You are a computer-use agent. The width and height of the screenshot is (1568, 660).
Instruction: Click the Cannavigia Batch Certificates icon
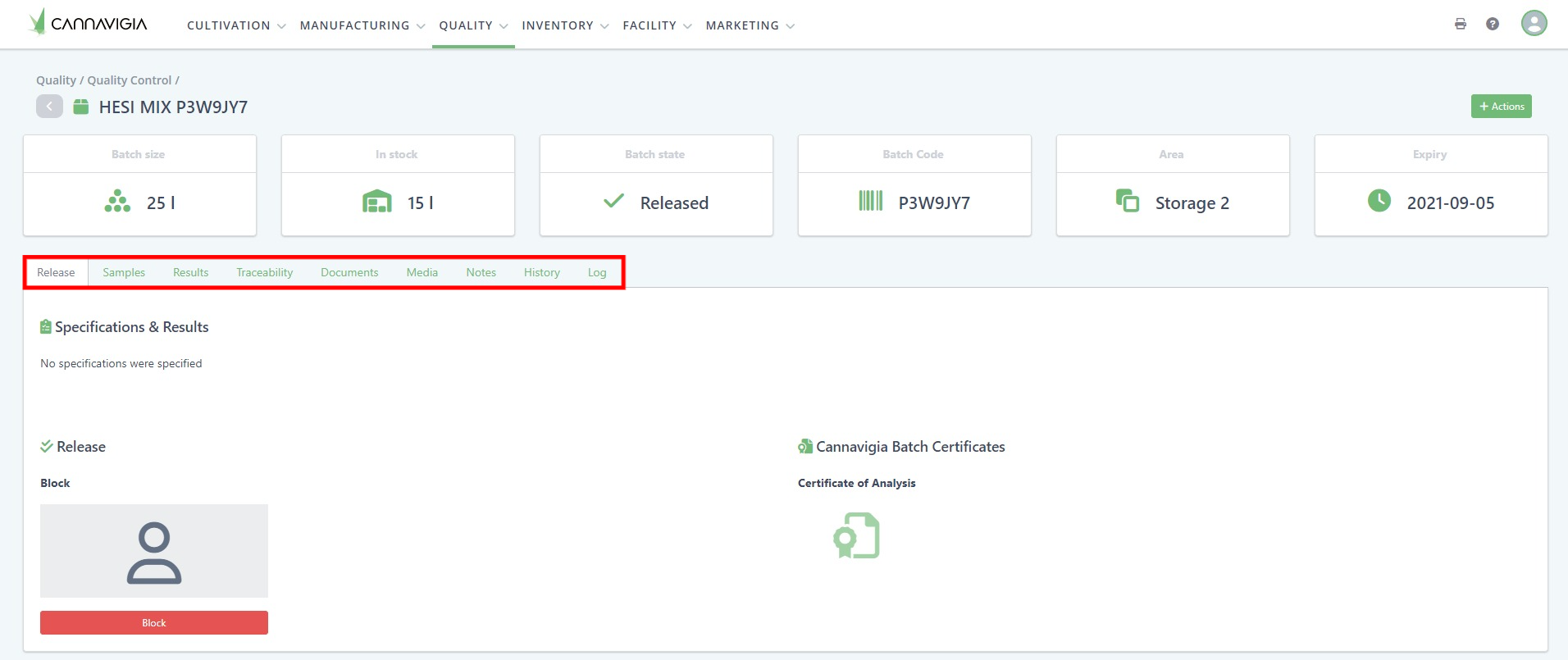pyautogui.click(x=805, y=447)
